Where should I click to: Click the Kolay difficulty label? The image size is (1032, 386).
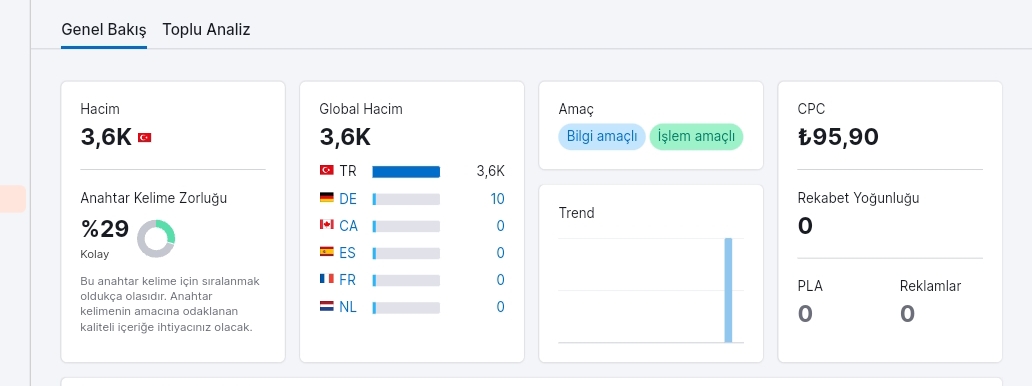(x=95, y=254)
